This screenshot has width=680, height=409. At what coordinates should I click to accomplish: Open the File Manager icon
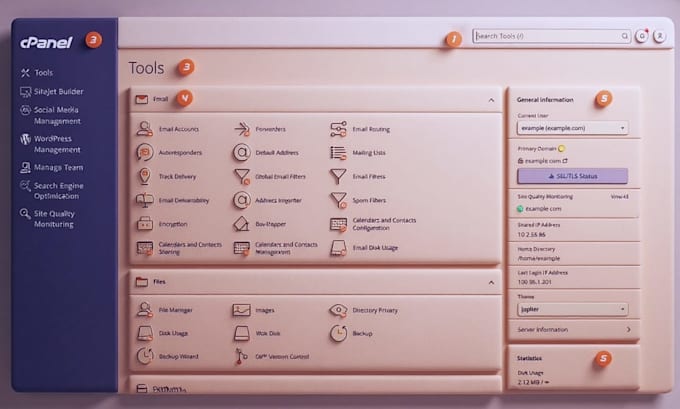pyautogui.click(x=144, y=310)
